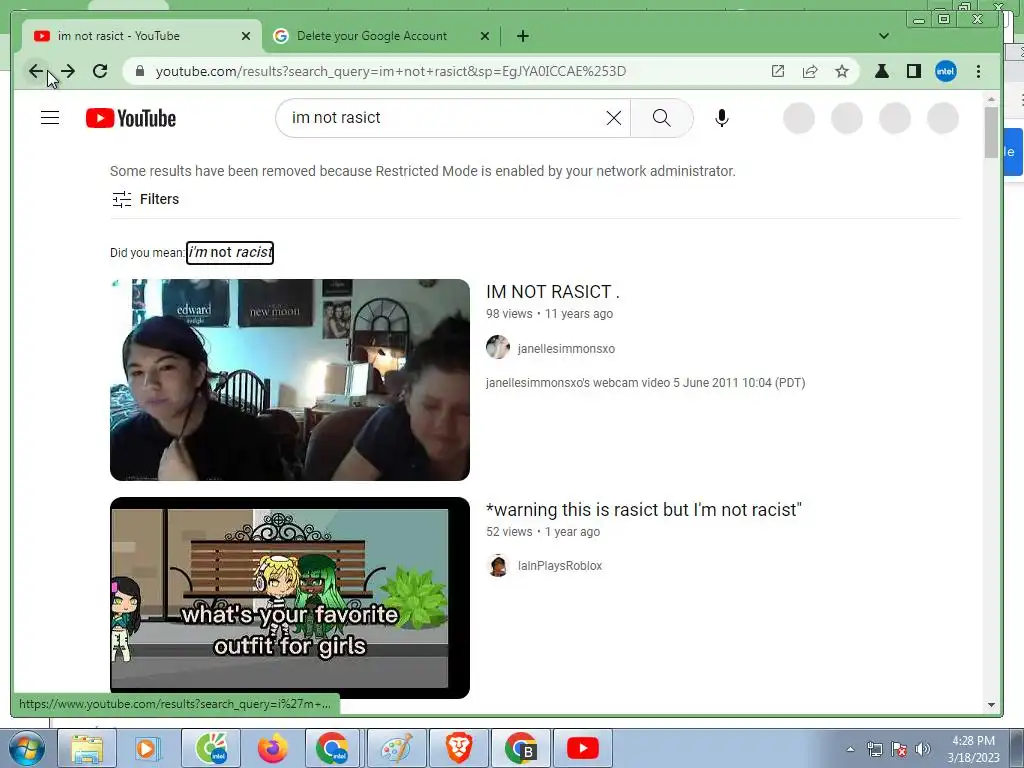Switch to 'Delete your Google Account' tab
The image size is (1024, 768).
[x=372, y=36]
